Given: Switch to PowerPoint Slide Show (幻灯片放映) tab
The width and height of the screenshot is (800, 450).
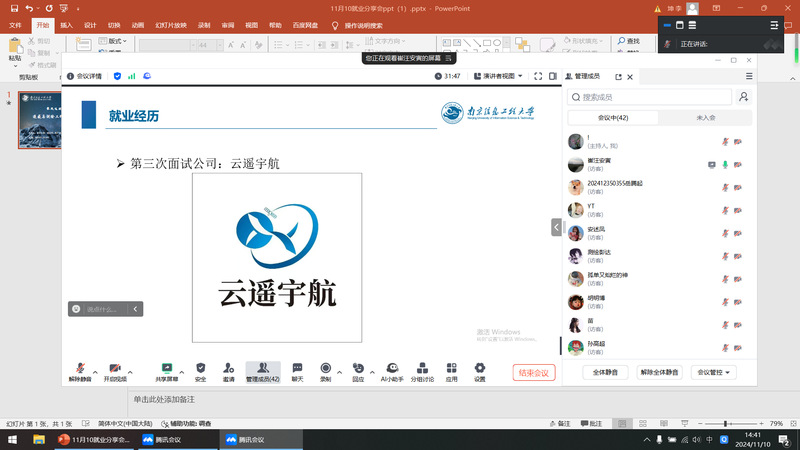Looking at the screenshot, I should pyautogui.click(x=171, y=26).
